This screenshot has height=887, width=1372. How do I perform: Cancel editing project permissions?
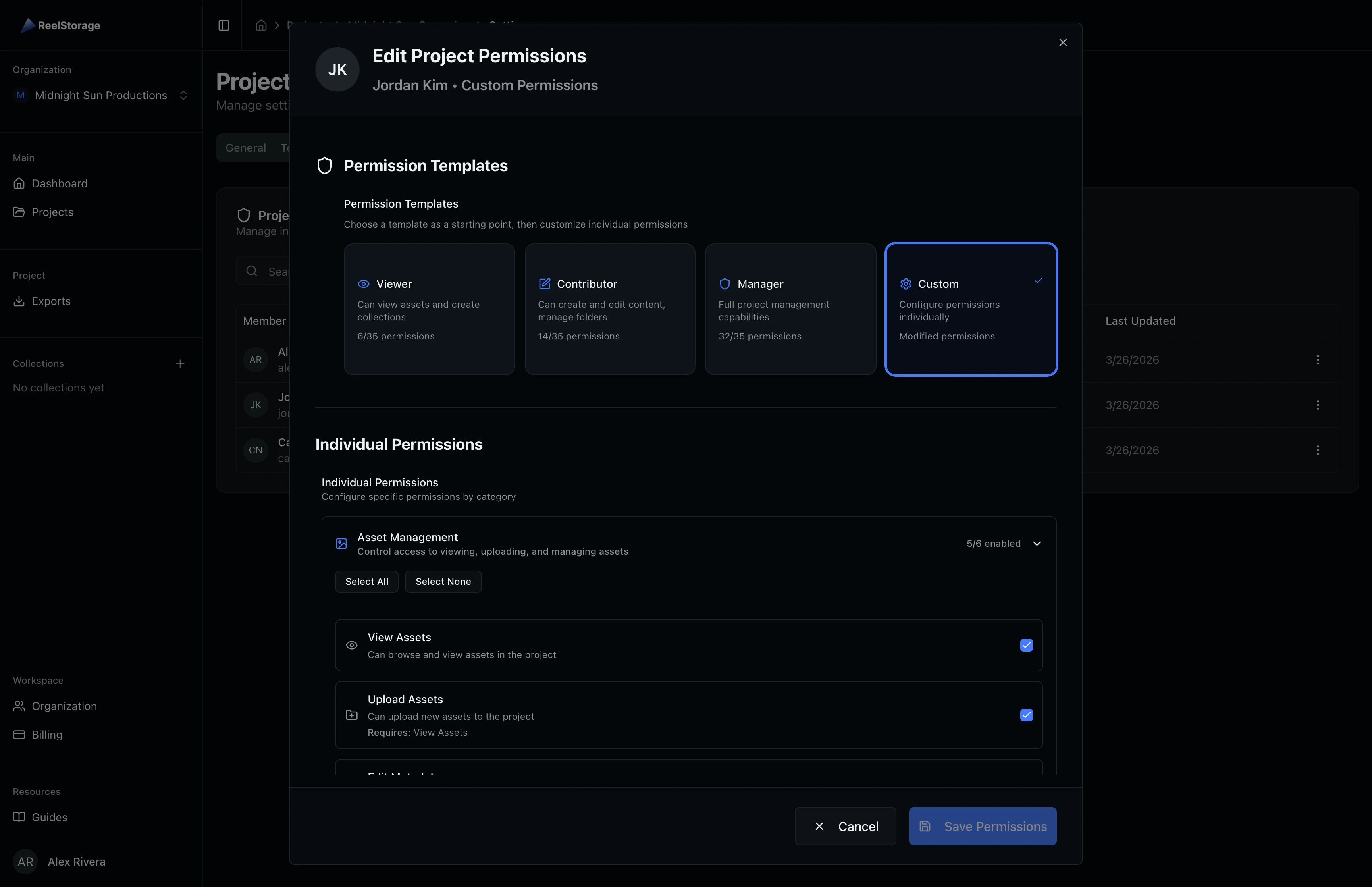click(845, 826)
